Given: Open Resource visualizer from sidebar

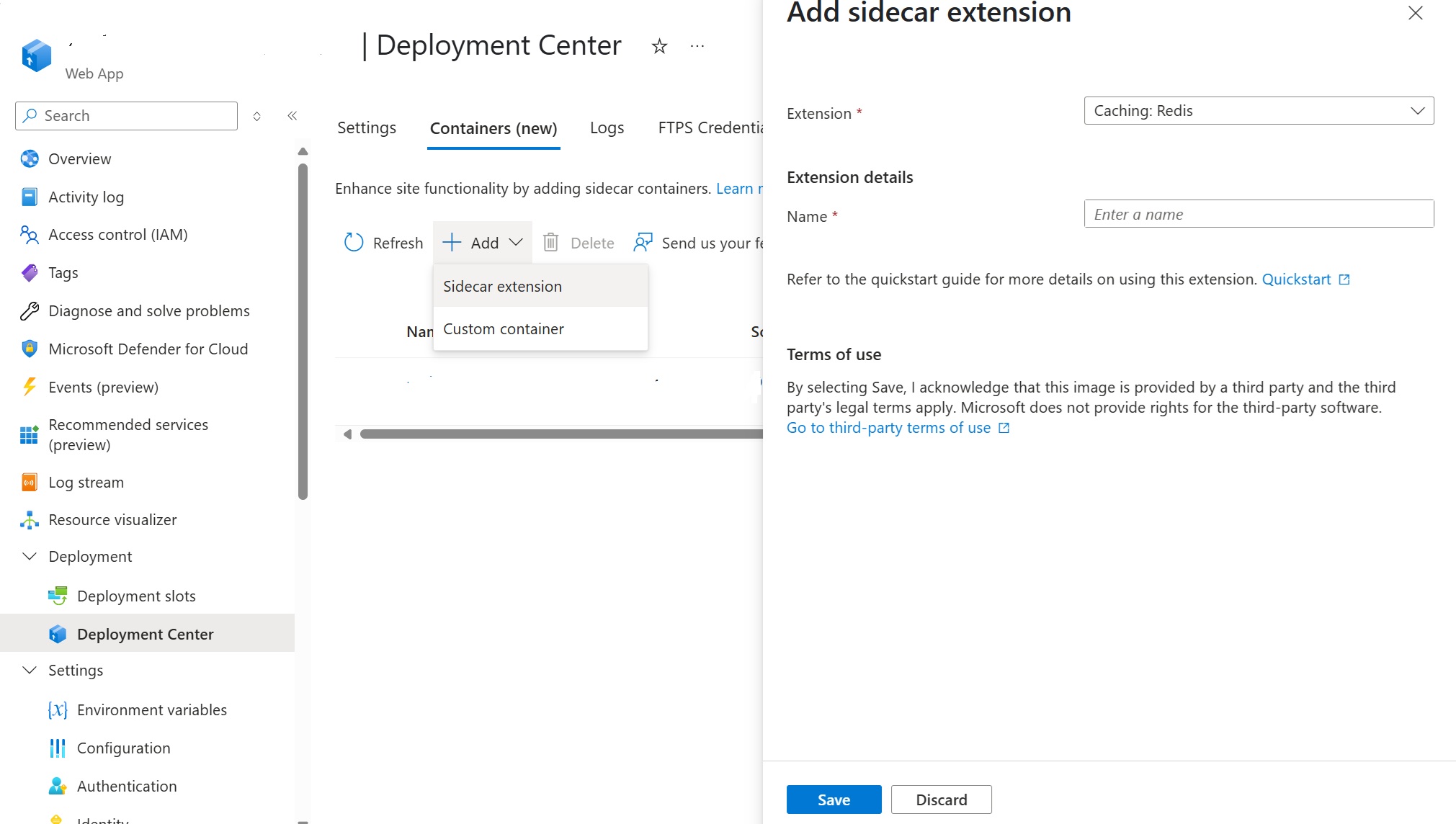Looking at the screenshot, I should click(112, 520).
